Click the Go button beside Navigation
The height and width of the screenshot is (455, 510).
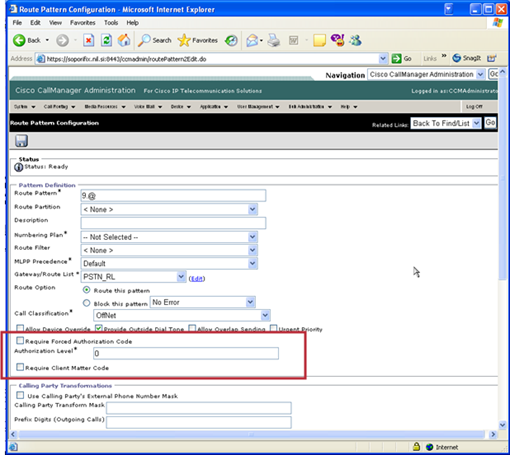click(493, 74)
